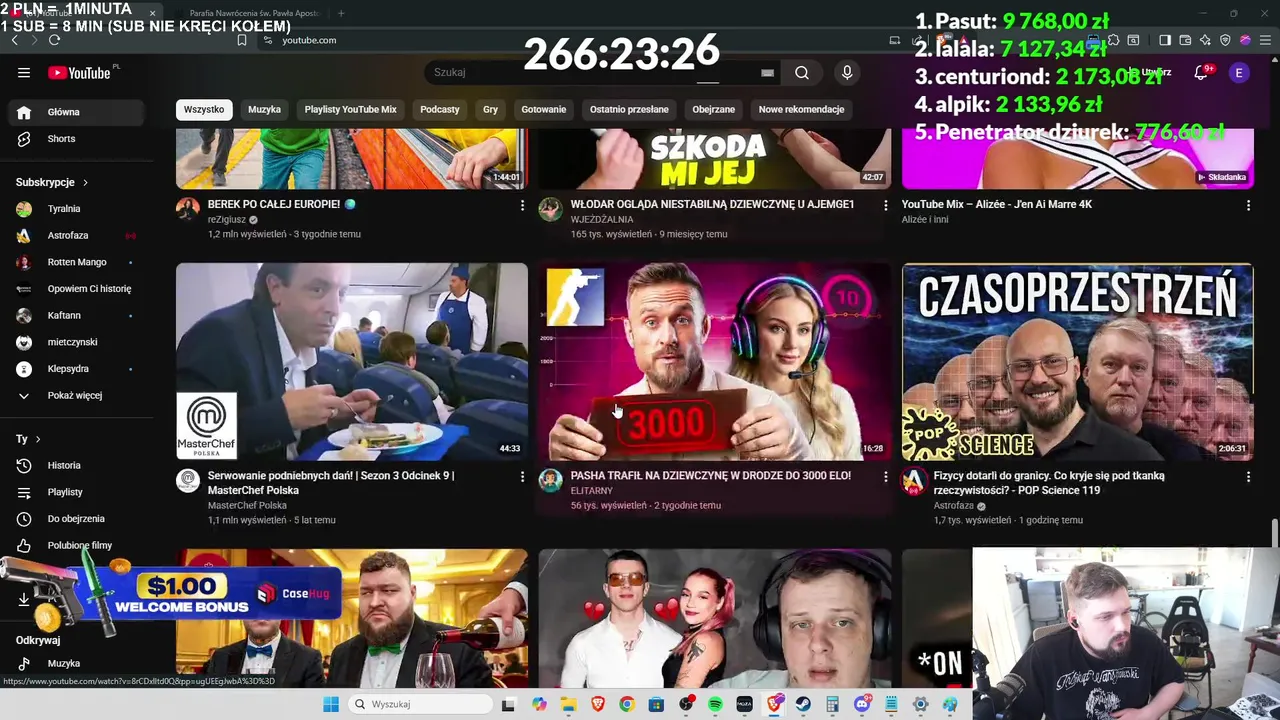
Task: Open the ELITARNY channel name link
Action: point(591,491)
